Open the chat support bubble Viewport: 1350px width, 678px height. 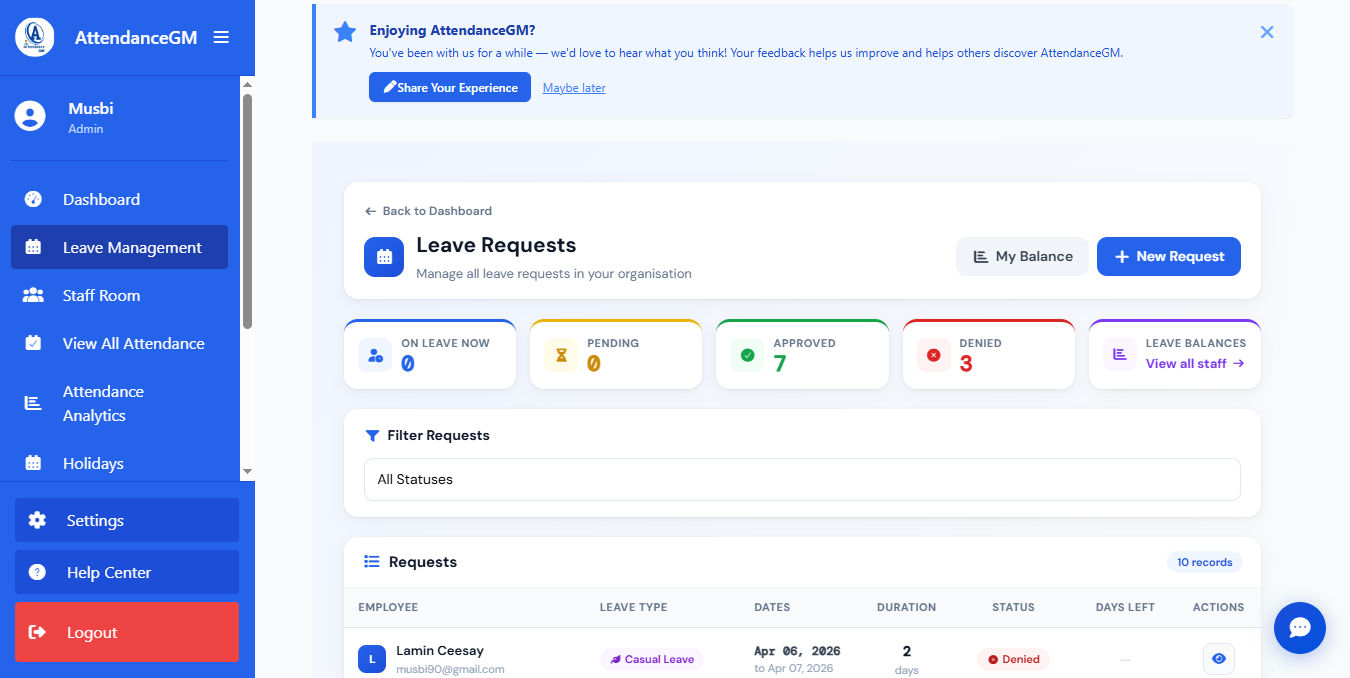click(1300, 628)
